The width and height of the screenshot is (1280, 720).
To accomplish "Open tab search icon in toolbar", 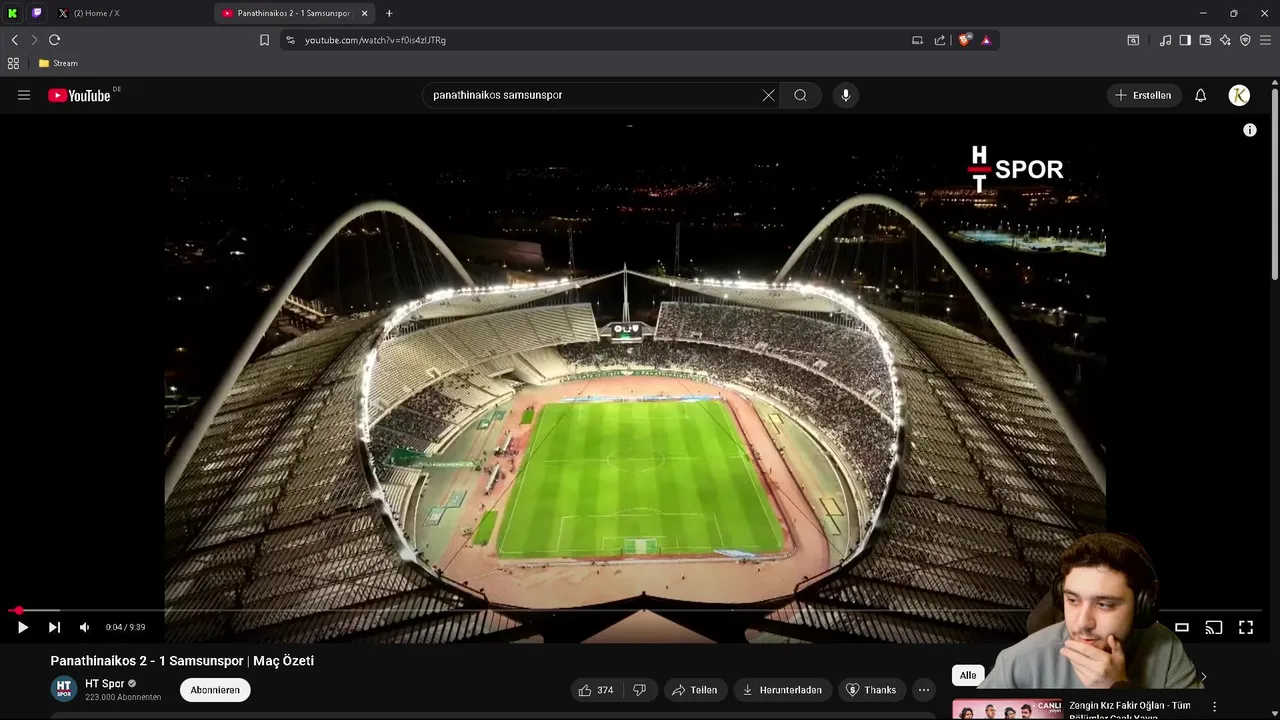I will point(1133,40).
